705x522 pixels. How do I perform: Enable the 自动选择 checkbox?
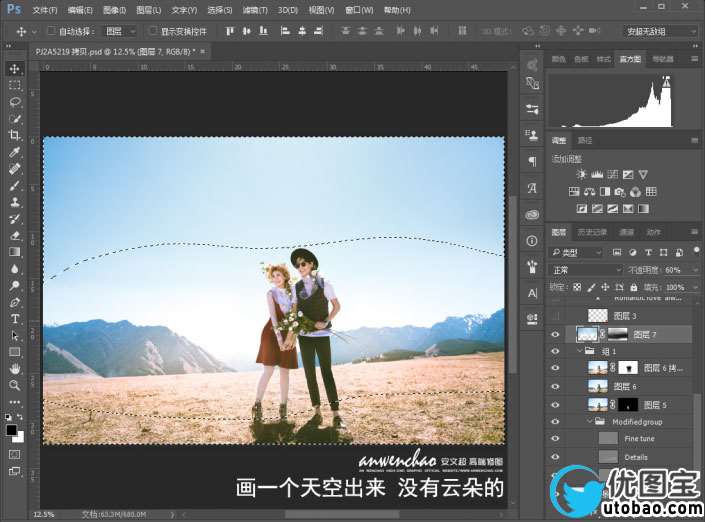point(50,31)
